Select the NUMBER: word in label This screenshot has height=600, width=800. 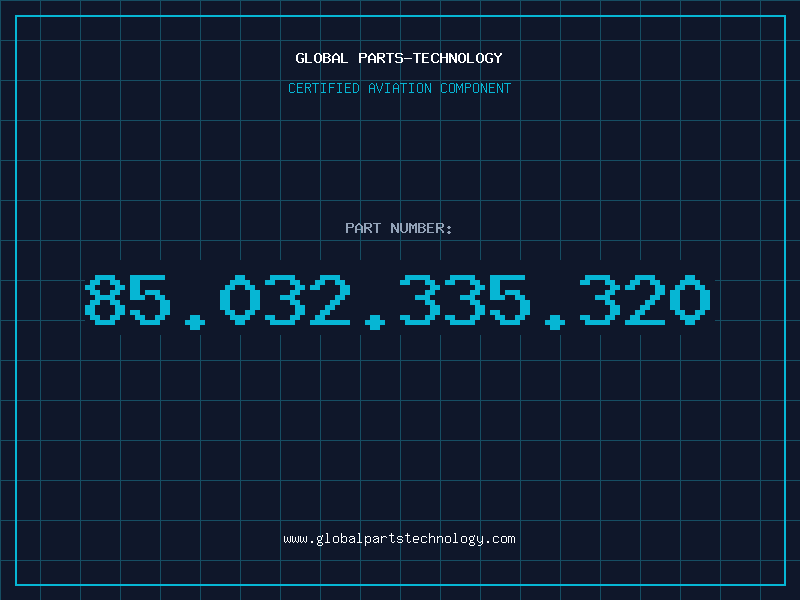(x=421, y=228)
